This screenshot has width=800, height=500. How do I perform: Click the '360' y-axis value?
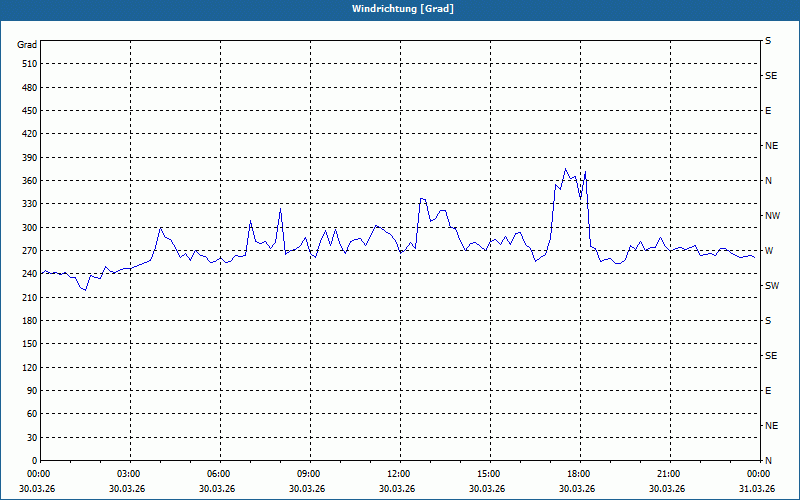click(30, 181)
